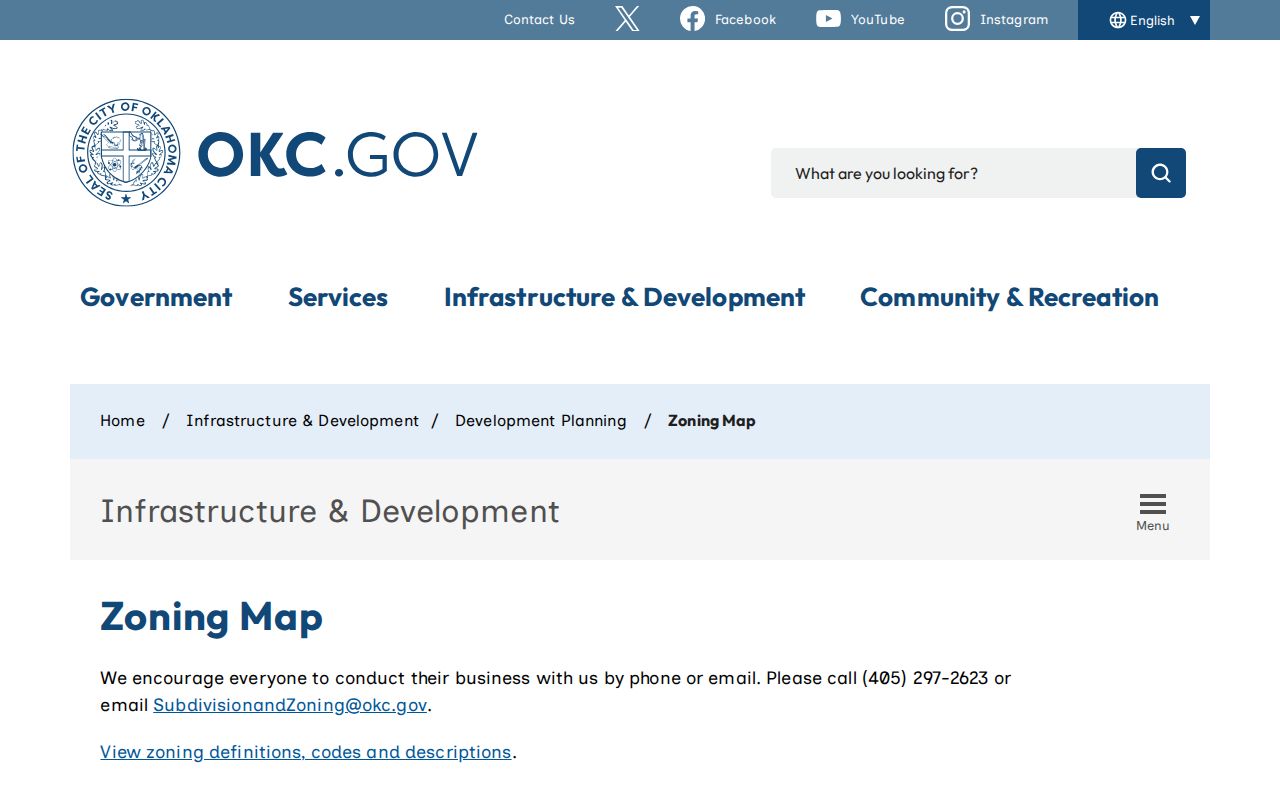Click the City of Oklahoma City seal logo

coord(127,153)
